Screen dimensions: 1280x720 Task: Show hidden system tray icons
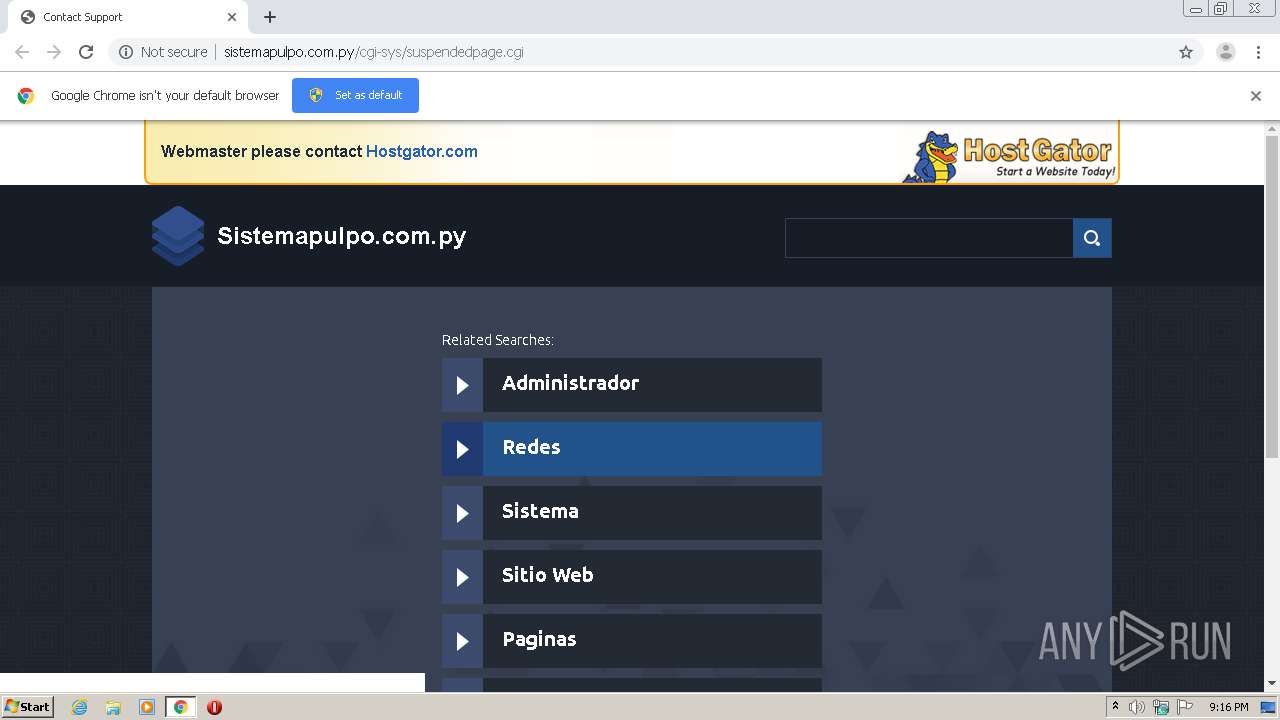point(1116,707)
